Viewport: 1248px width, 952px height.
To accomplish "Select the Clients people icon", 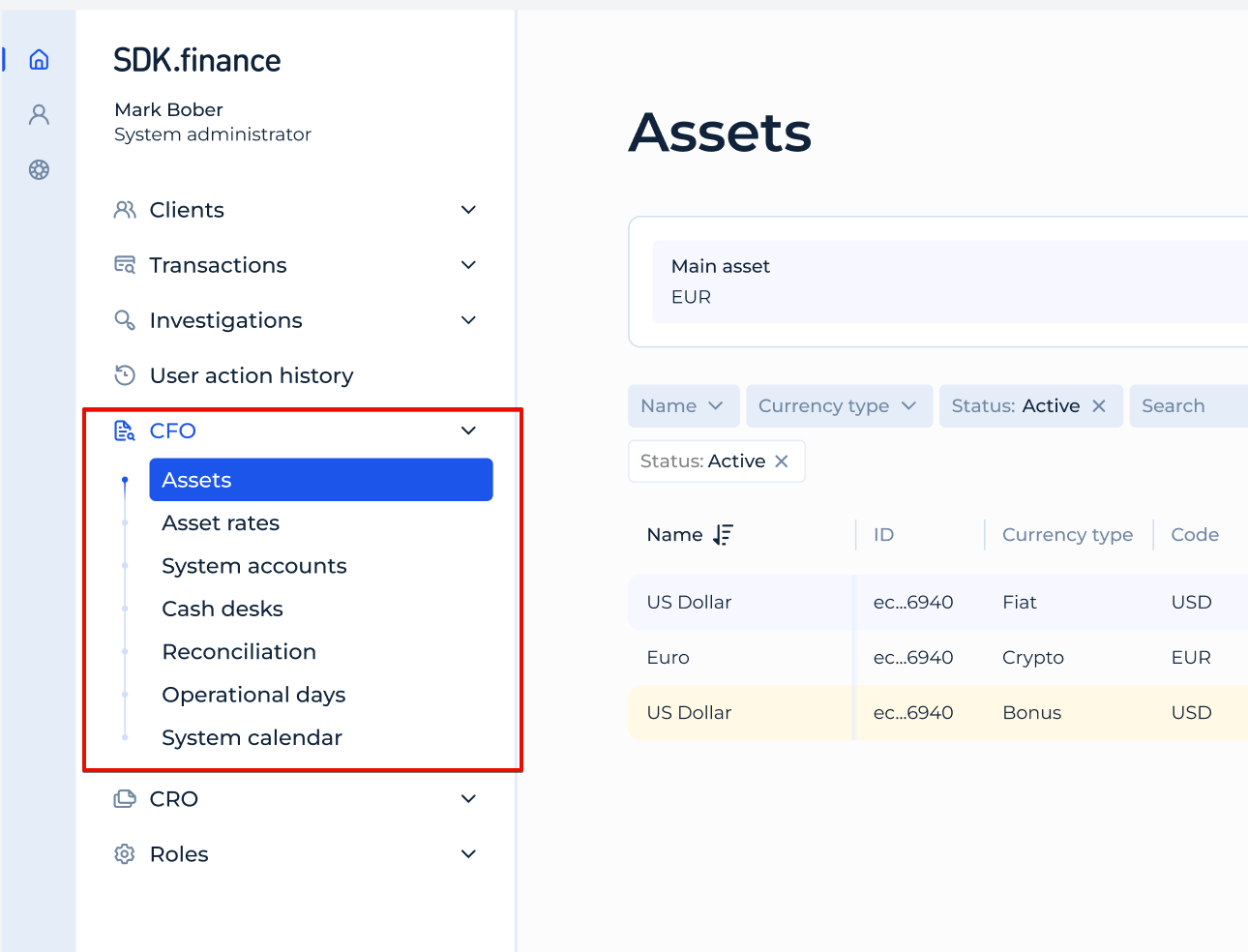I will 124,209.
